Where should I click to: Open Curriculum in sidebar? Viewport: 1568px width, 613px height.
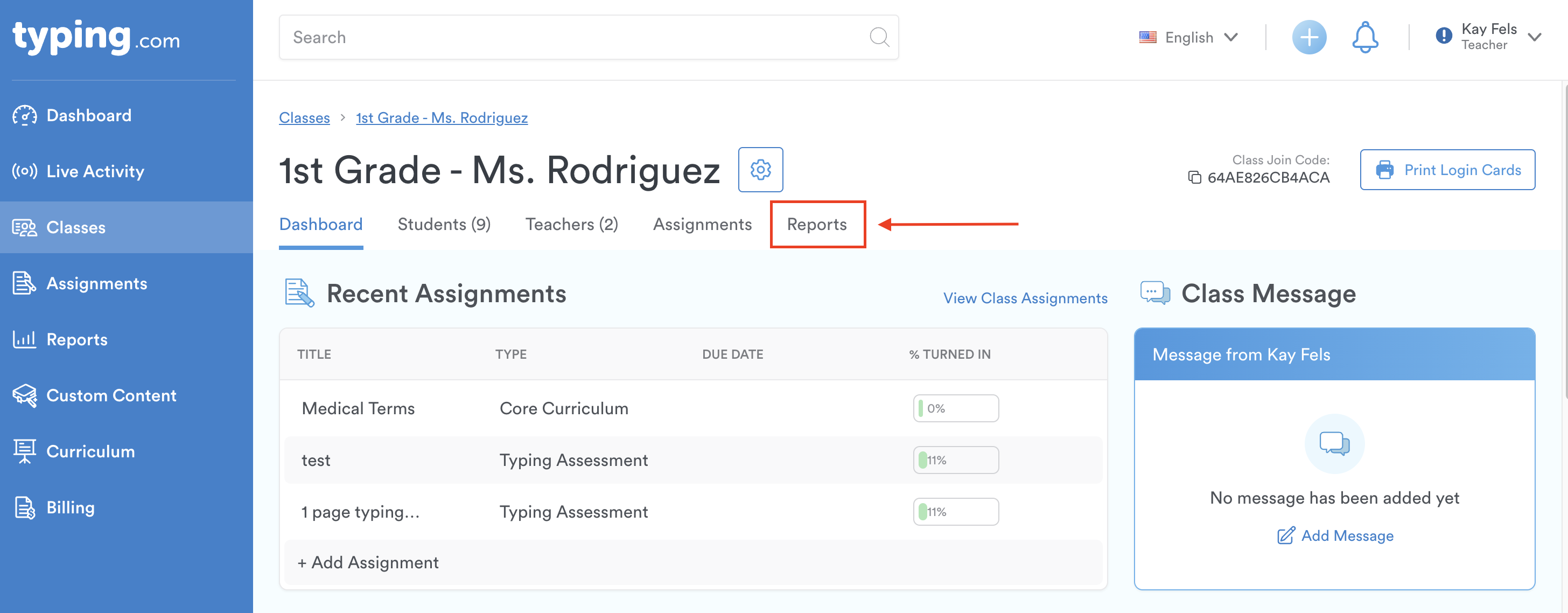click(x=90, y=452)
